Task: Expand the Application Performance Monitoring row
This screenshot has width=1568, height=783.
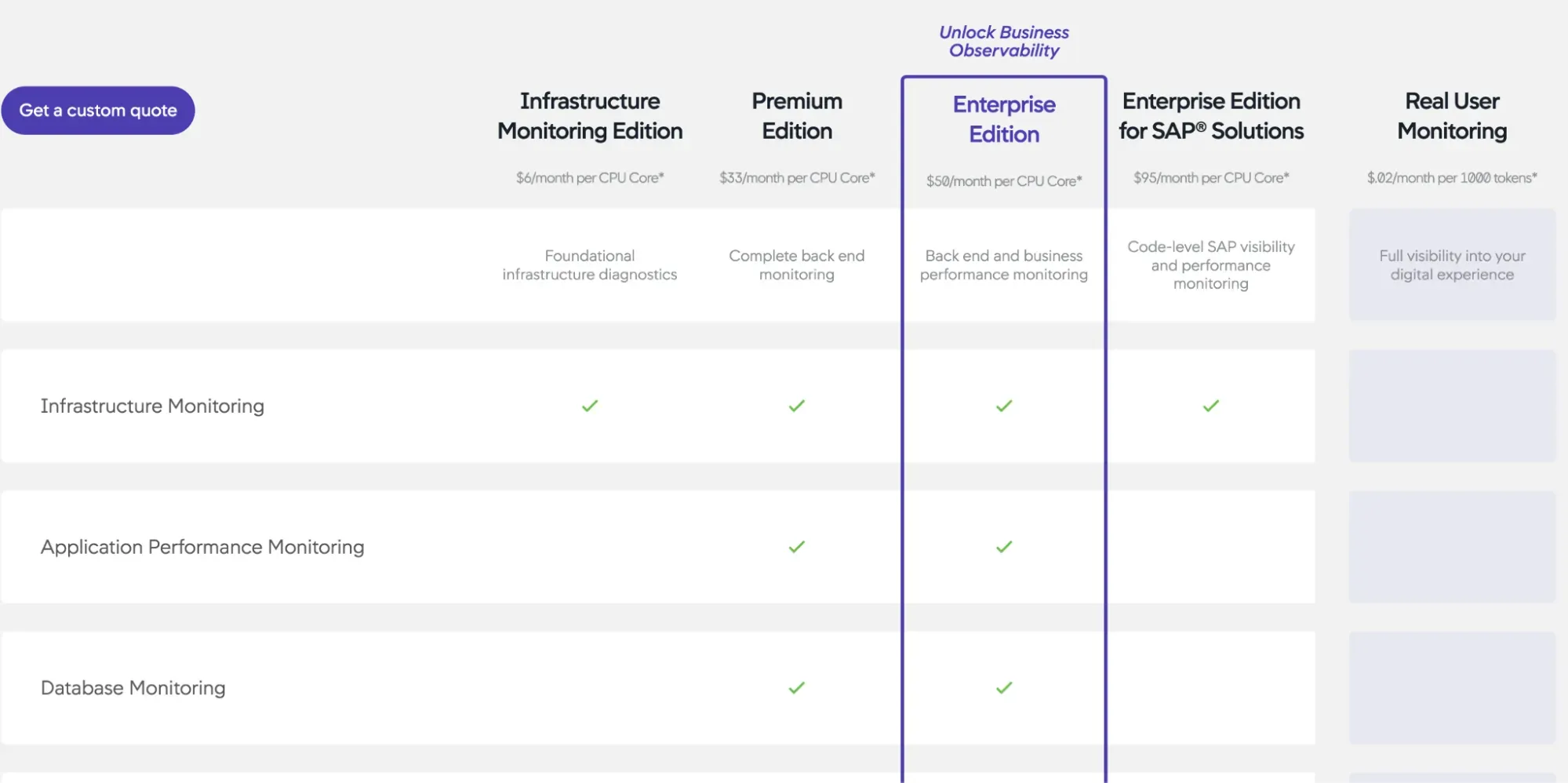Action: tap(202, 547)
